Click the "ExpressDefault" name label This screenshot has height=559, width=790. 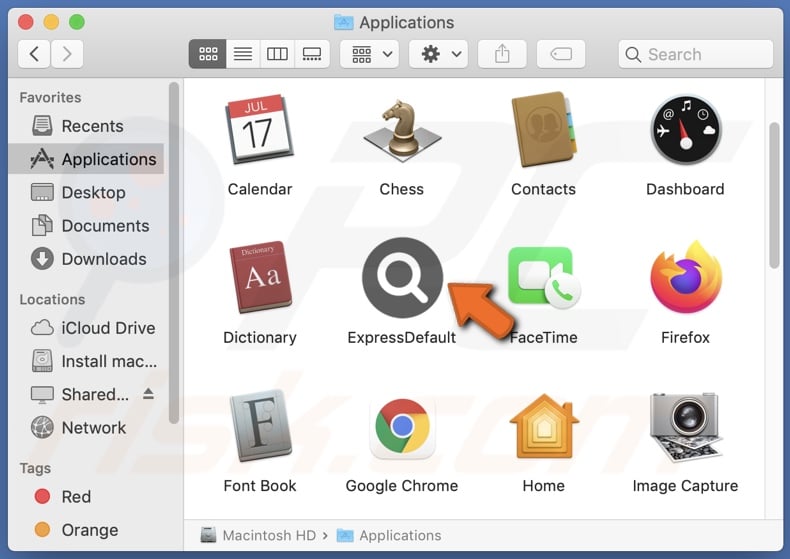402,337
